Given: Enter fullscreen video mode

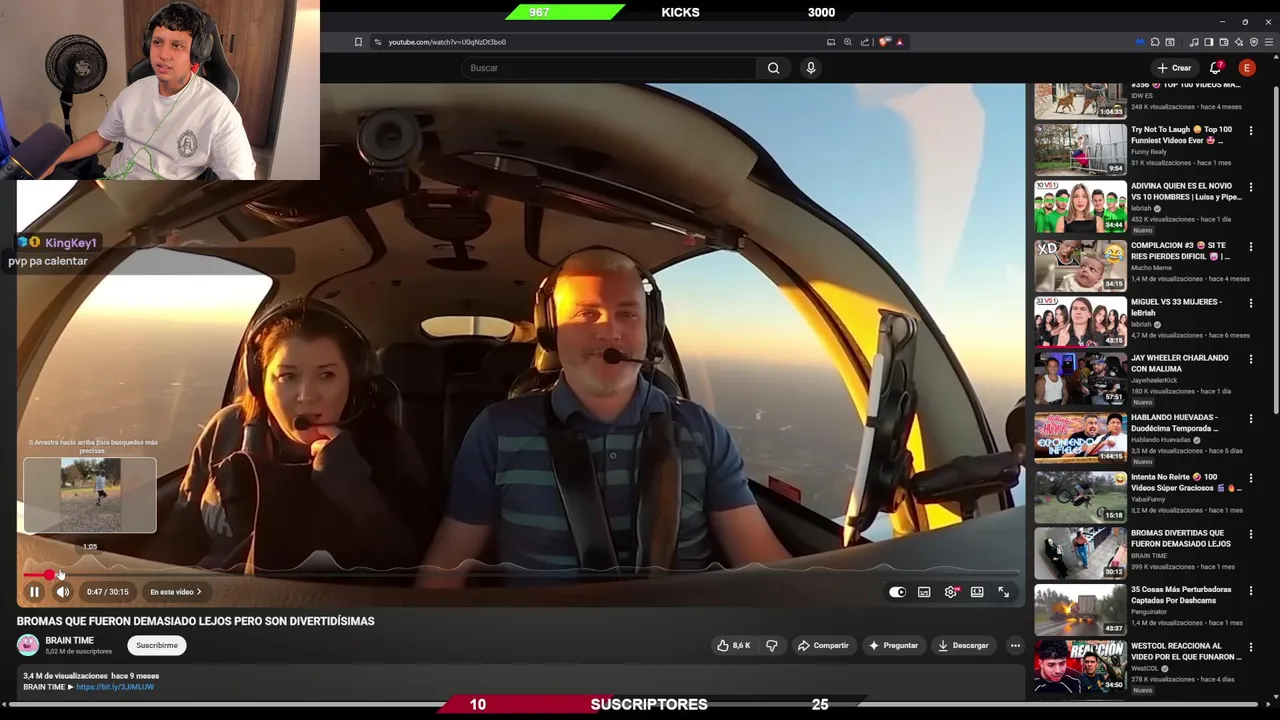Looking at the screenshot, I should (x=1004, y=592).
